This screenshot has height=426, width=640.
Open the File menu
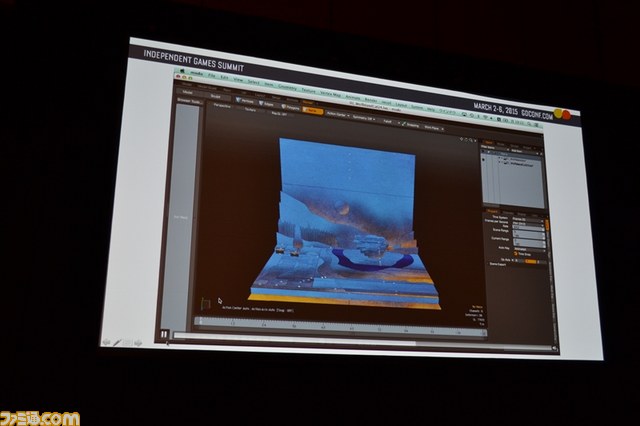(212, 75)
